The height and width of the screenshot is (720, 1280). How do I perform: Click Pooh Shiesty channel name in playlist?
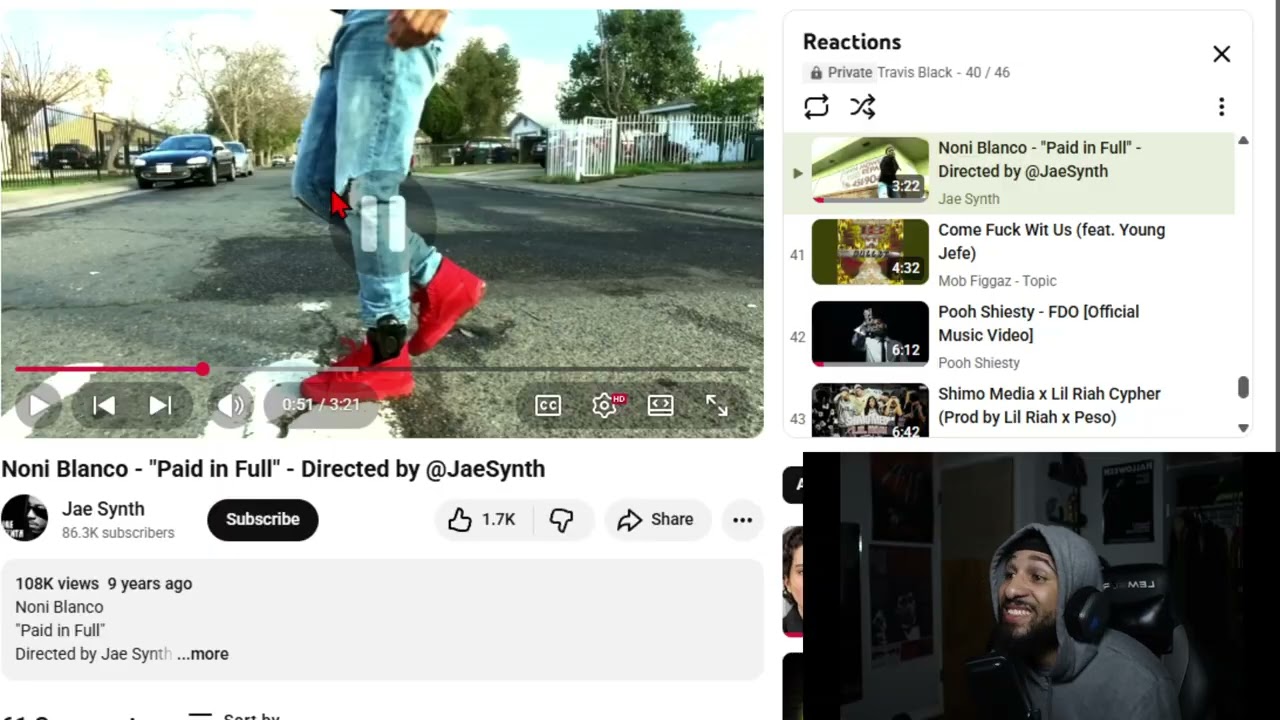click(x=979, y=363)
